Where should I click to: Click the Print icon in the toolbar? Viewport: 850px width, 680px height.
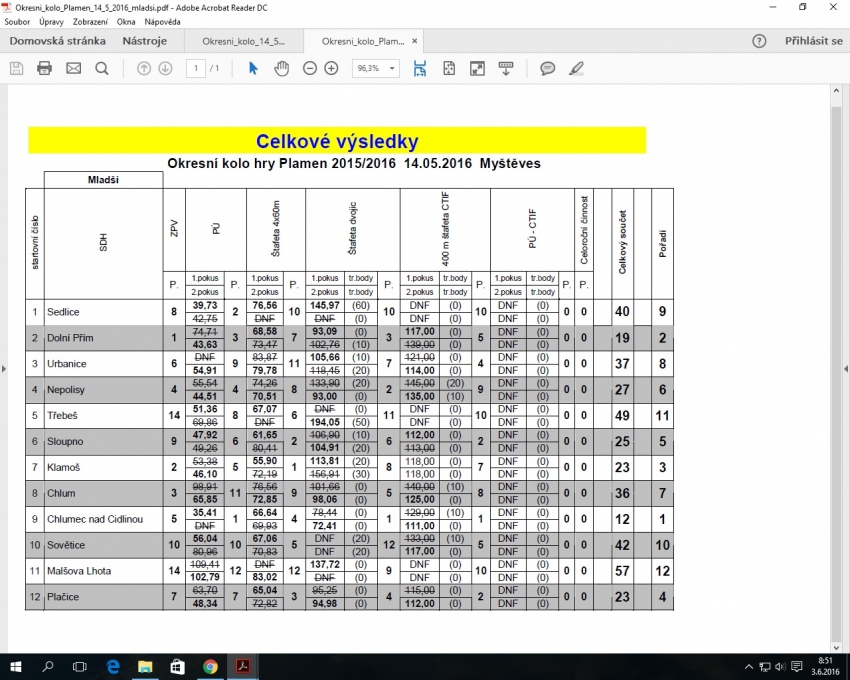[44, 68]
